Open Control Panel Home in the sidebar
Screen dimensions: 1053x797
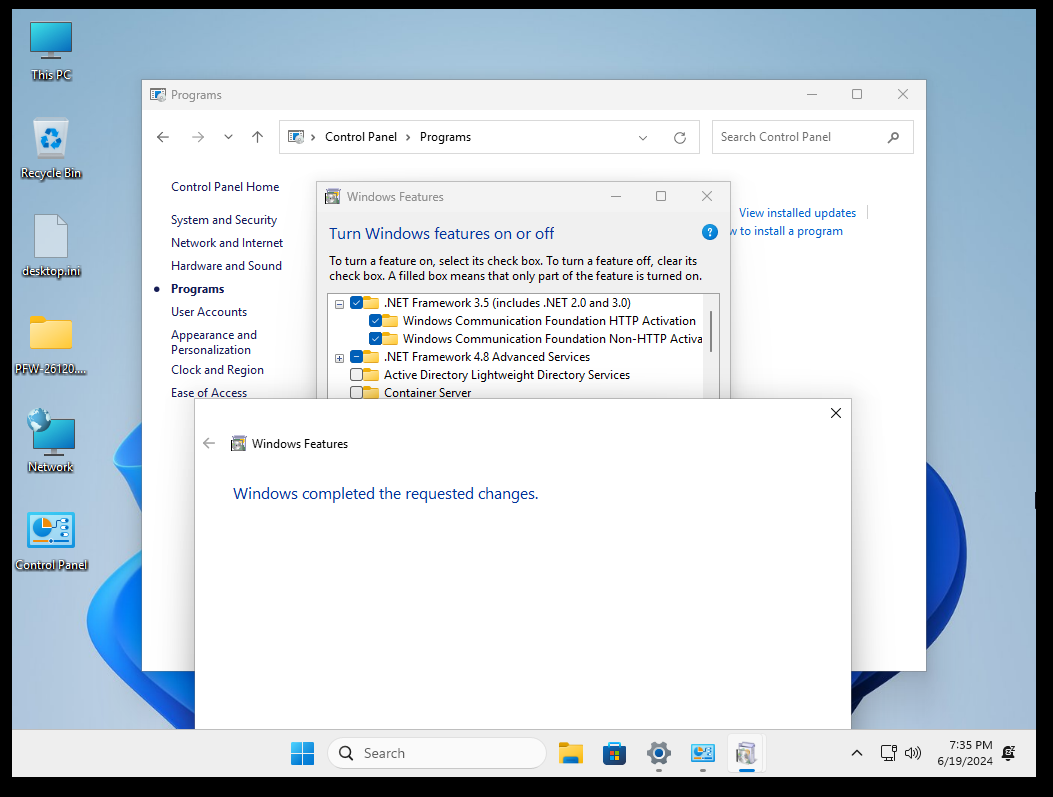tap(225, 187)
